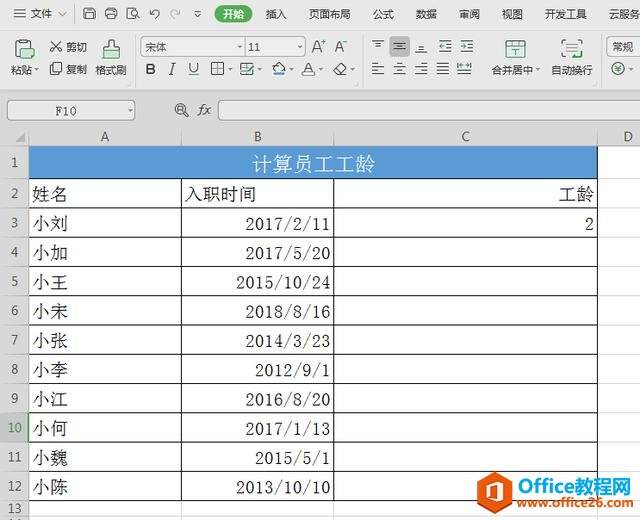The width and height of the screenshot is (640, 520).
Task: Open quick access toolbar customize arrow
Action: tap(198, 14)
